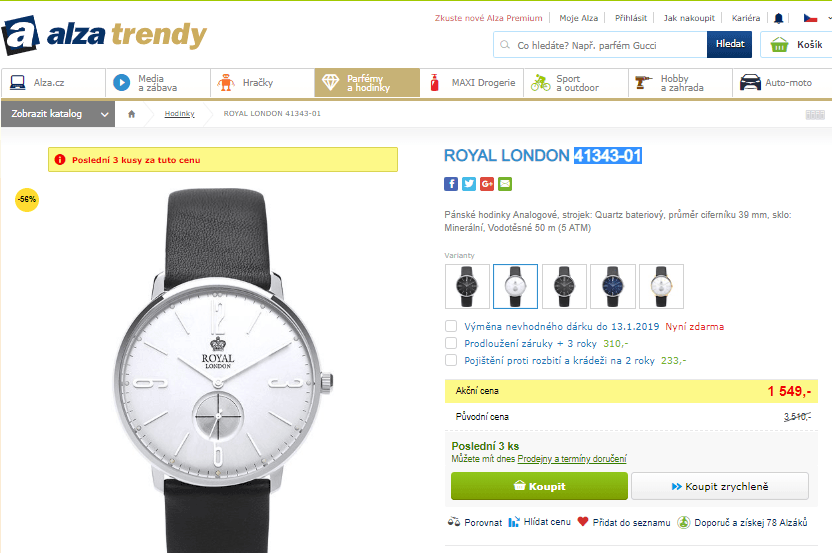Viewport: 832px width, 553px height.
Task: Add to wishlist with heart icon
Action: click(x=583, y=522)
